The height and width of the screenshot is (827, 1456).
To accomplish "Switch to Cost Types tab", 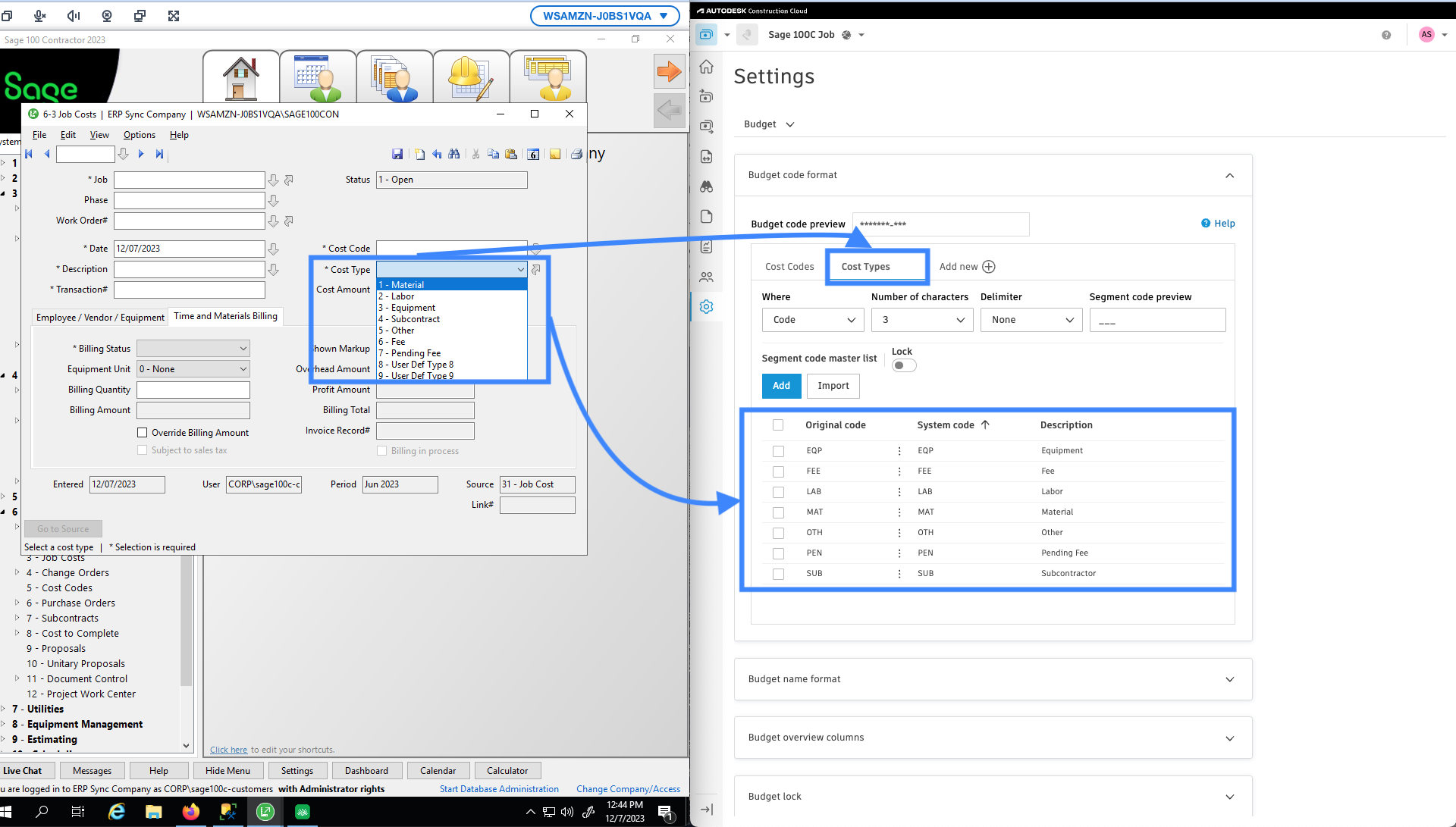I will pos(865,267).
